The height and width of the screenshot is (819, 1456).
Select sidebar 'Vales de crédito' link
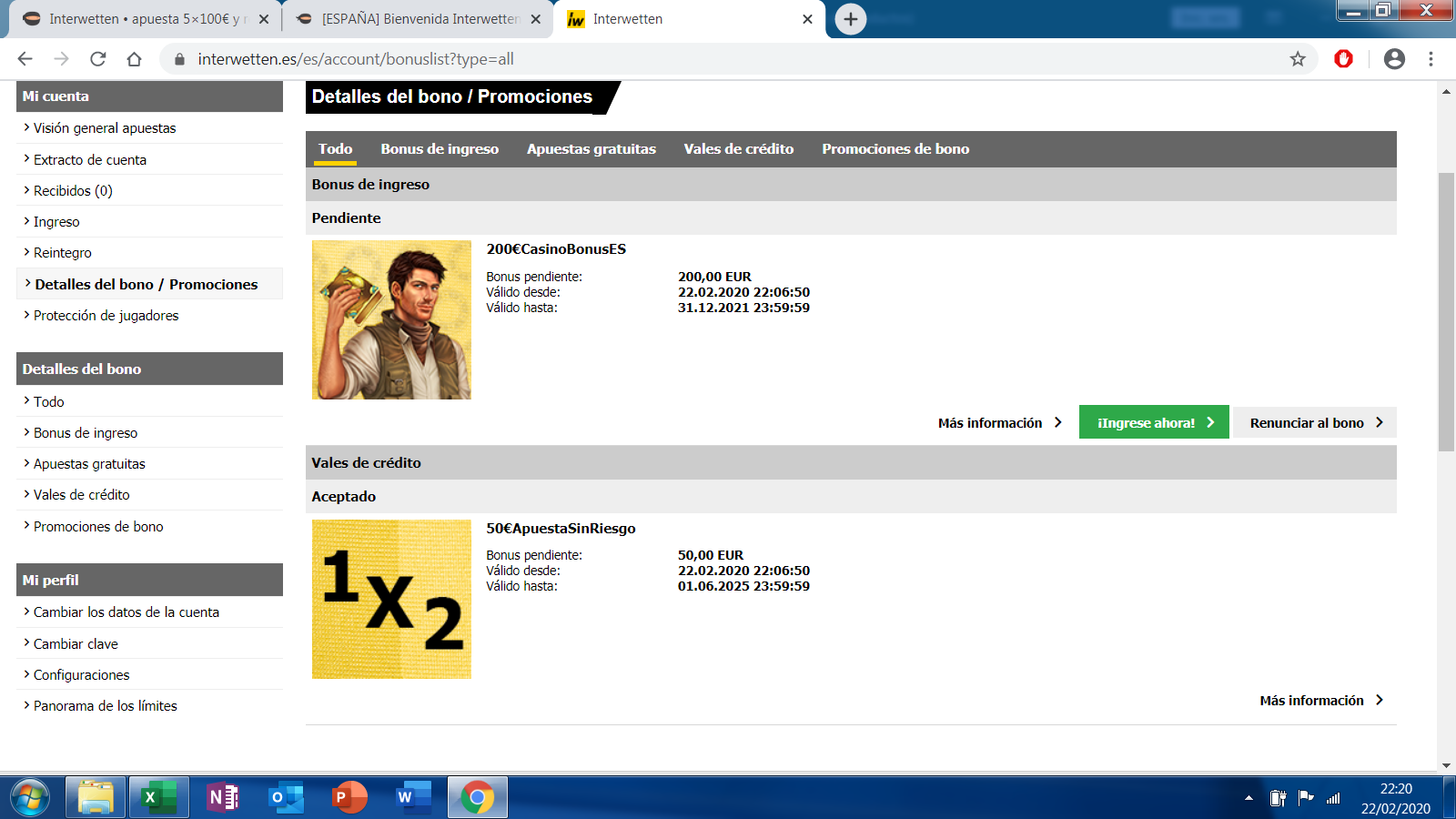coord(82,495)
